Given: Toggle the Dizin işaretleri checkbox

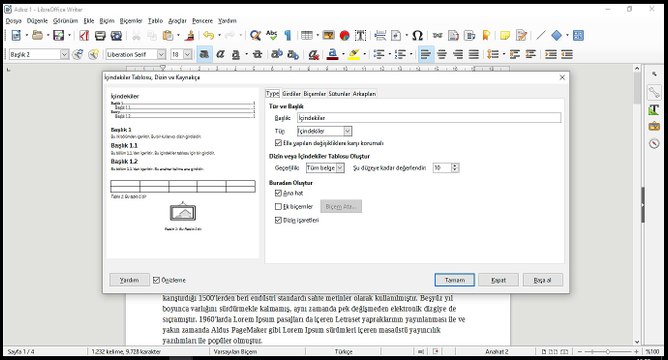Looking at the screenshot, I should 278,220.
